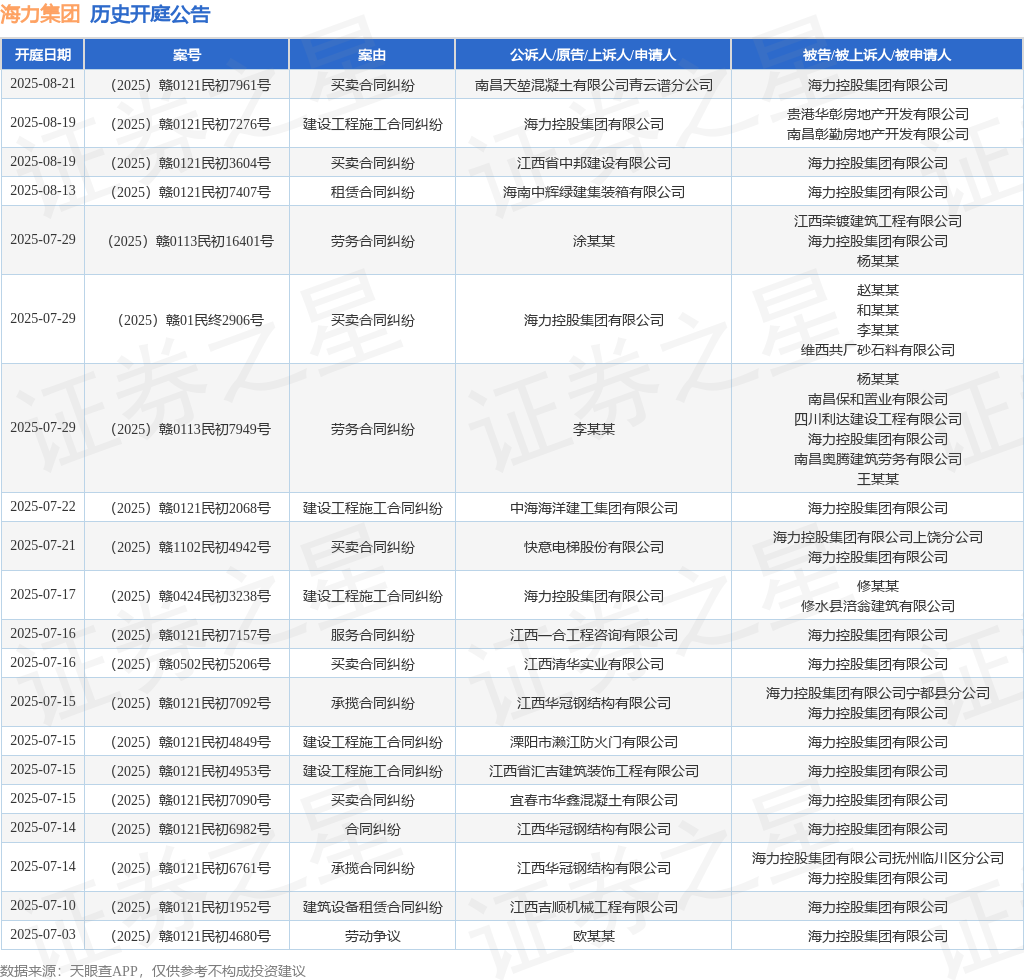Click 宜春市华鑫混凝土有限公司 plaintiff
Viewport: 1024px width, 980px height.
594,800
